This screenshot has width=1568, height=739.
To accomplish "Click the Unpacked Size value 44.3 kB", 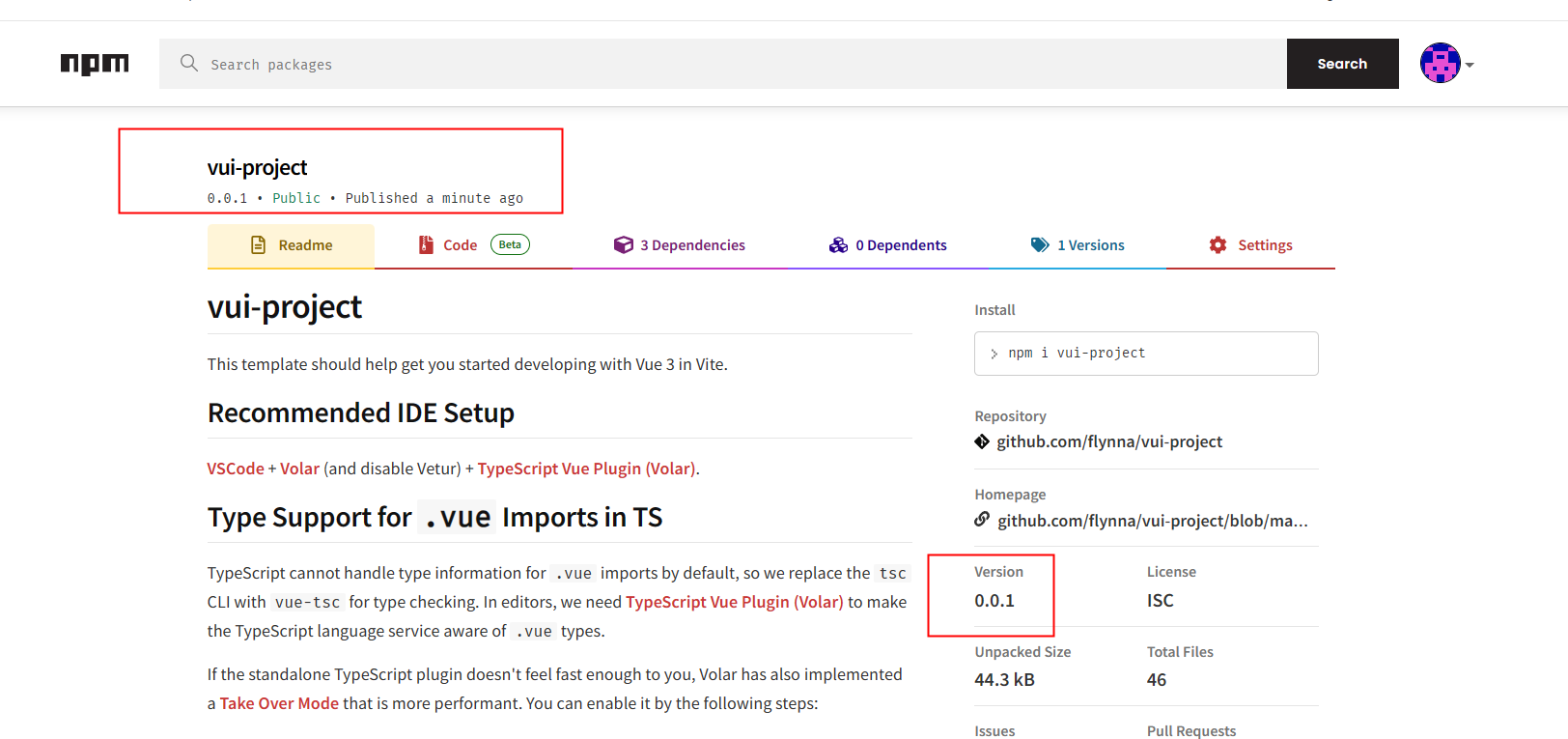I will 1004,680.
